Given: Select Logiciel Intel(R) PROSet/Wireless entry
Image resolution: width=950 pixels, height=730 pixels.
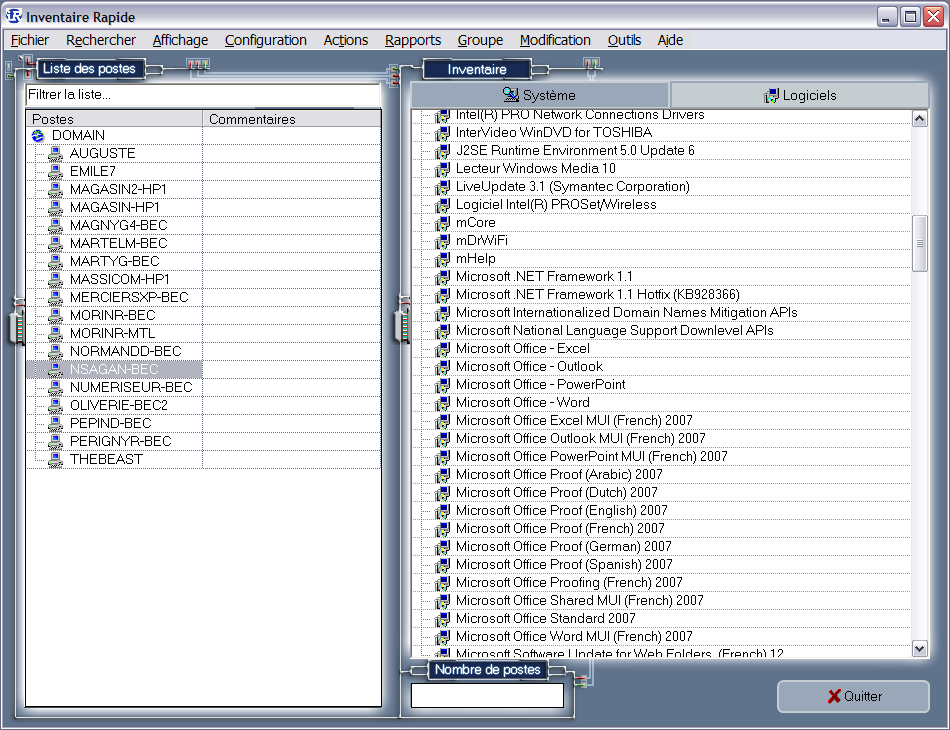Looking at the screenshot, I should (x=556, y=205).
